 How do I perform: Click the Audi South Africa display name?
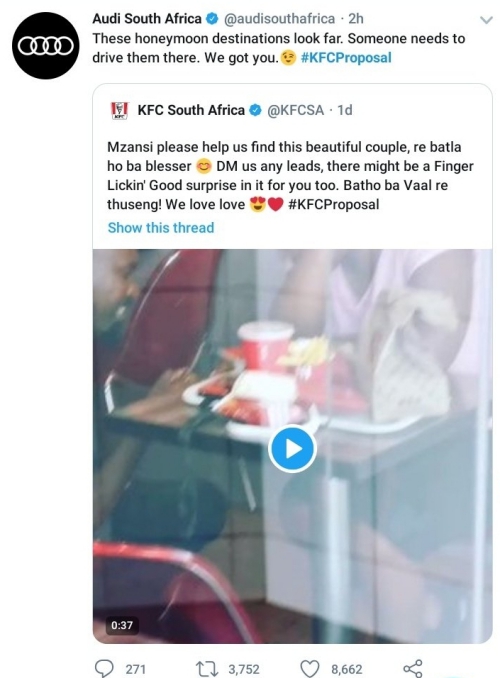[x=147, y=19]
